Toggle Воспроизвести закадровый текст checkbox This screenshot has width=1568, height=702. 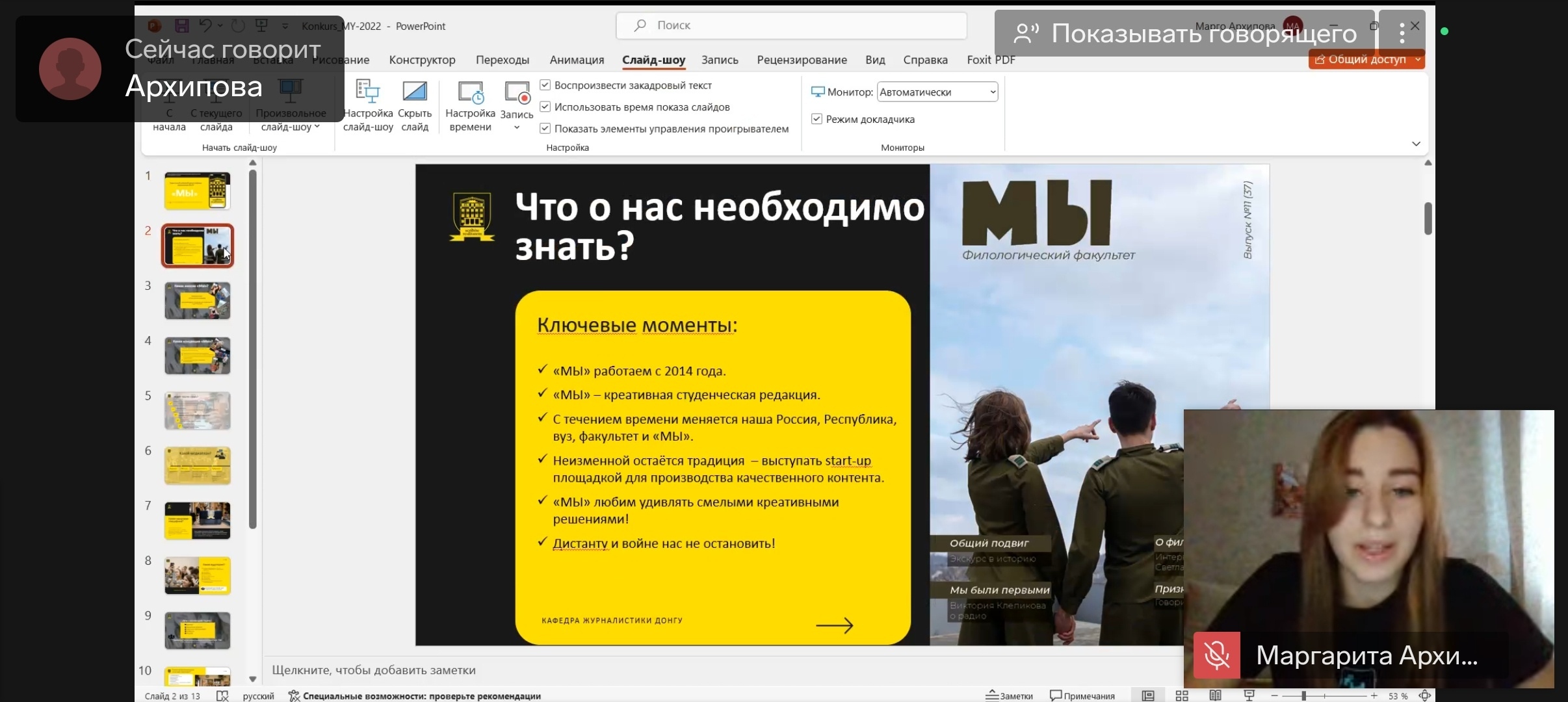point(545,84)
